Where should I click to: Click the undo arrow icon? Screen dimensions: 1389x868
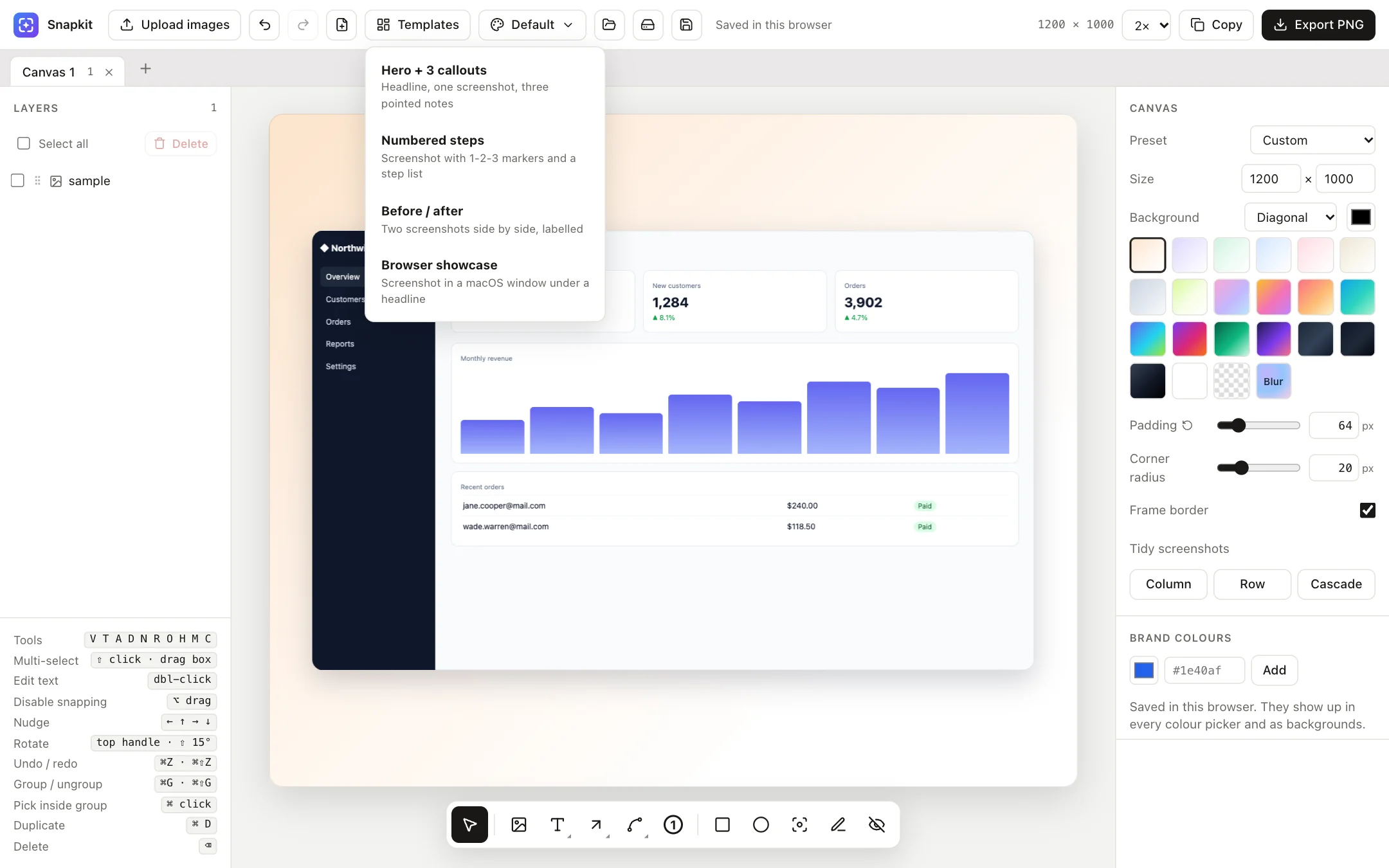pyautogui.click(x=264, y=24)
